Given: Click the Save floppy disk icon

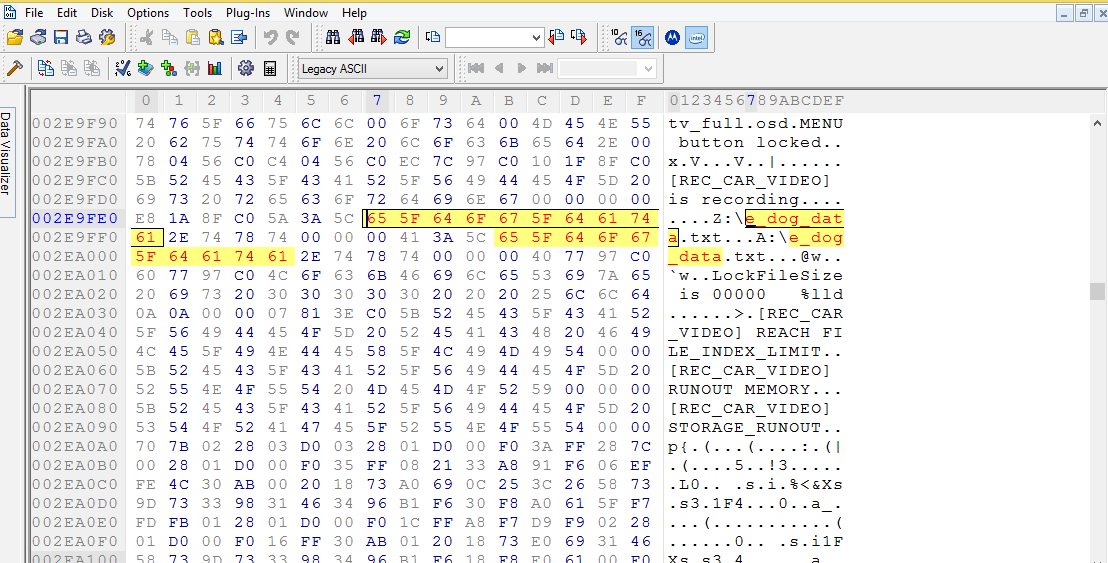Looking at the screenshot, I should coord(61,38).
